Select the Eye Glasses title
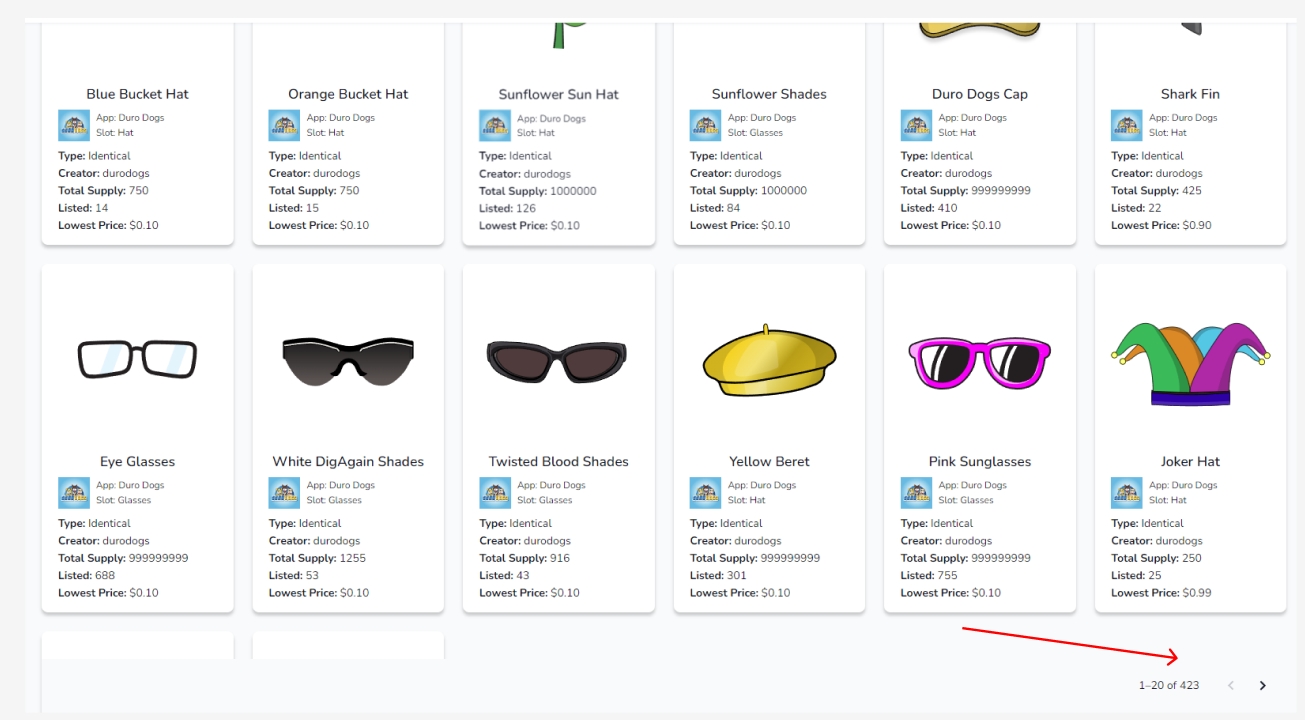The image size is (1305, 720). [x=138, y=462]
